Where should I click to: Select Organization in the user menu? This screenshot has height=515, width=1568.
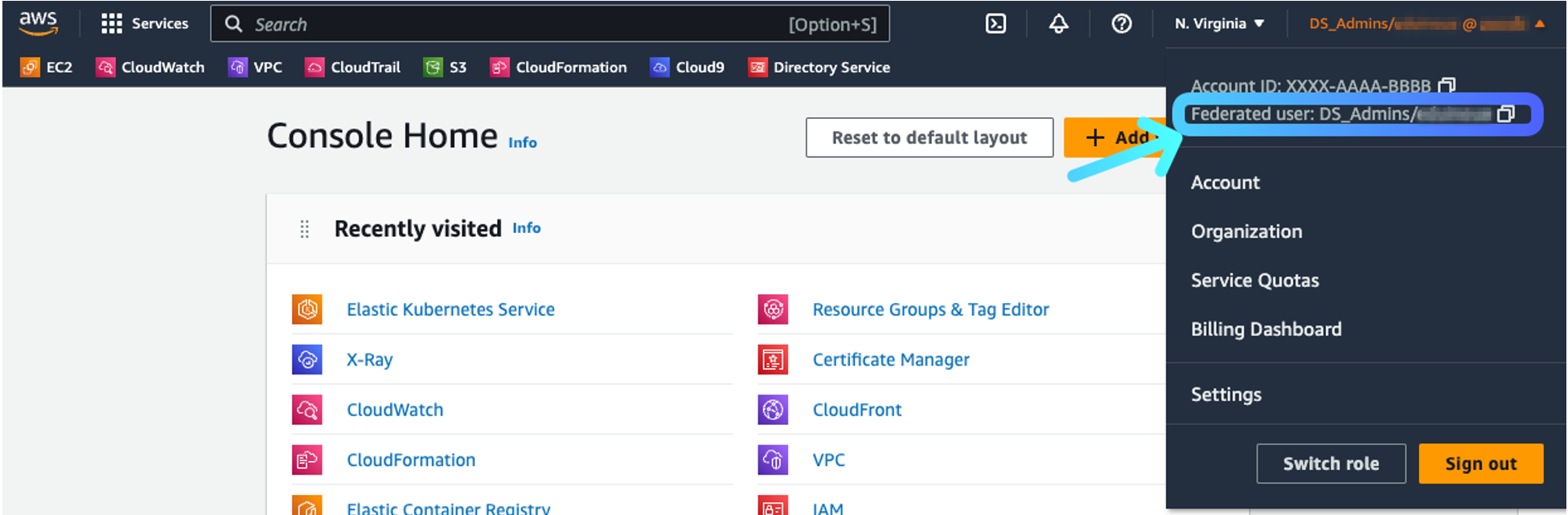coord(1246,231)
